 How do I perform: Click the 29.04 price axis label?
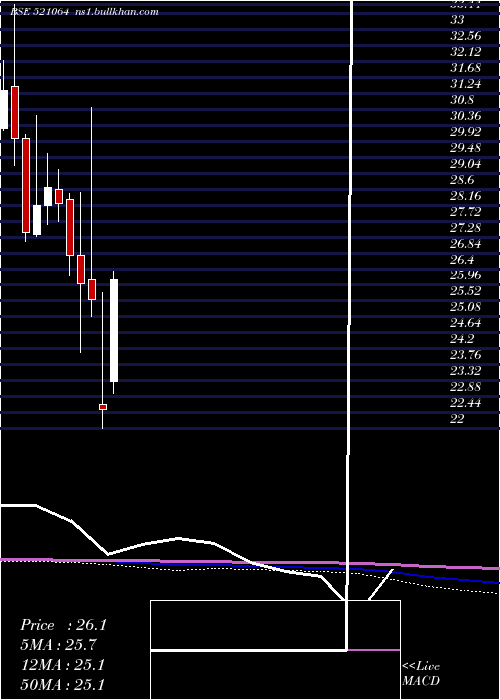(x=466, y=164)
